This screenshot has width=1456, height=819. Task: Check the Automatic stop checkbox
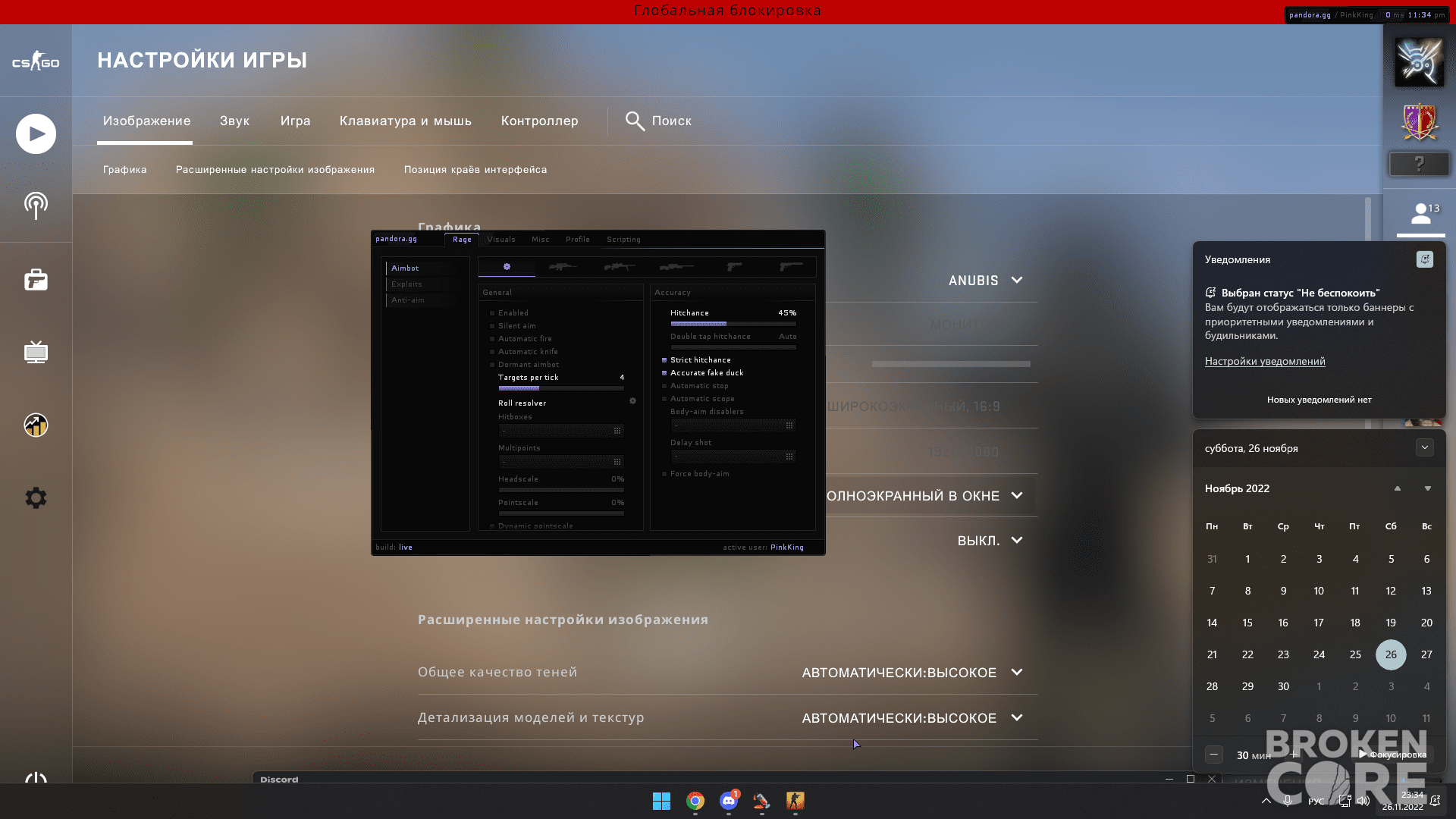(664, 386)
